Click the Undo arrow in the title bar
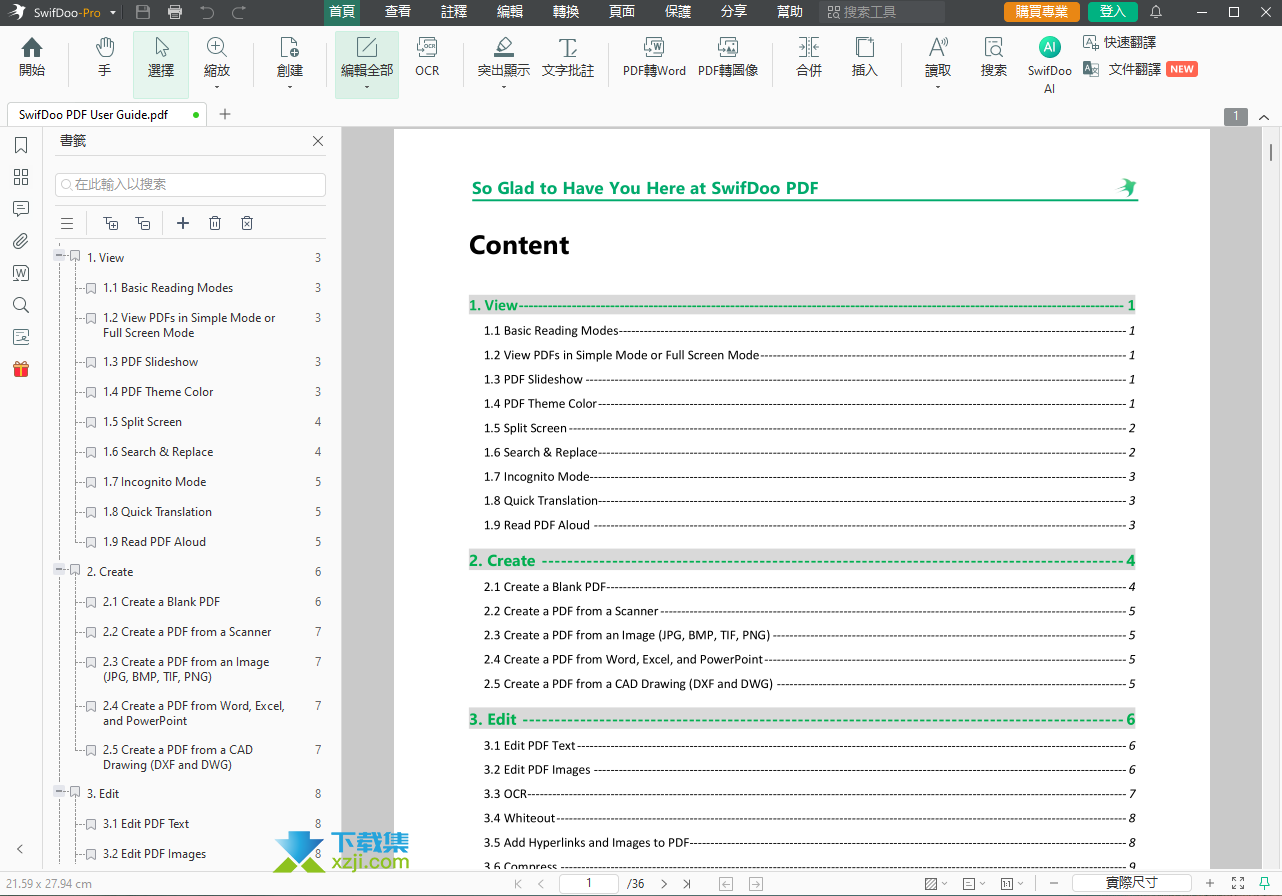Viewport: 1282px width, 896px height. click(x=207, y=12)
